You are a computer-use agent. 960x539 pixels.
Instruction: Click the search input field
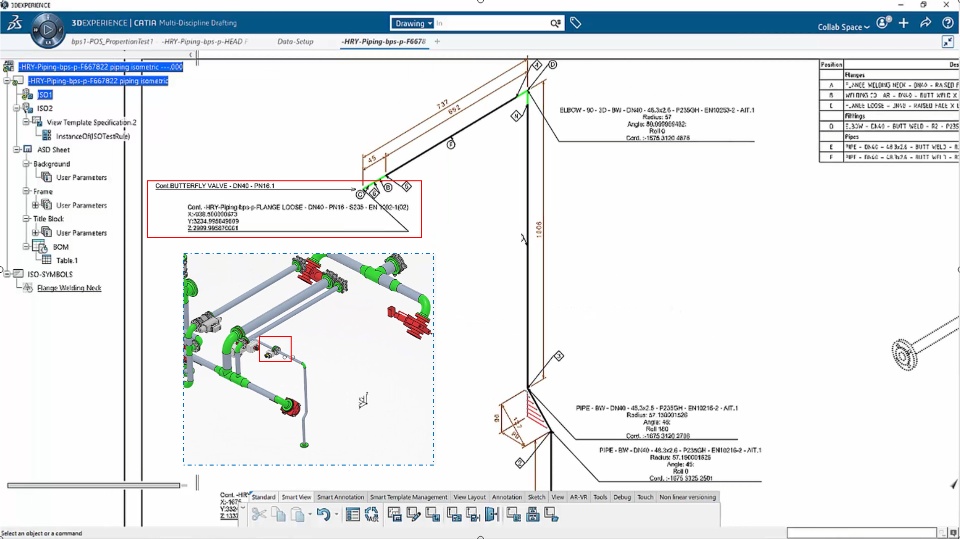point(492,23)
